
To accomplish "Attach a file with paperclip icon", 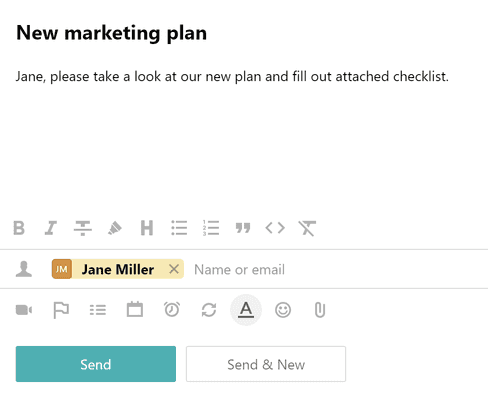I will tap(320, 310).
